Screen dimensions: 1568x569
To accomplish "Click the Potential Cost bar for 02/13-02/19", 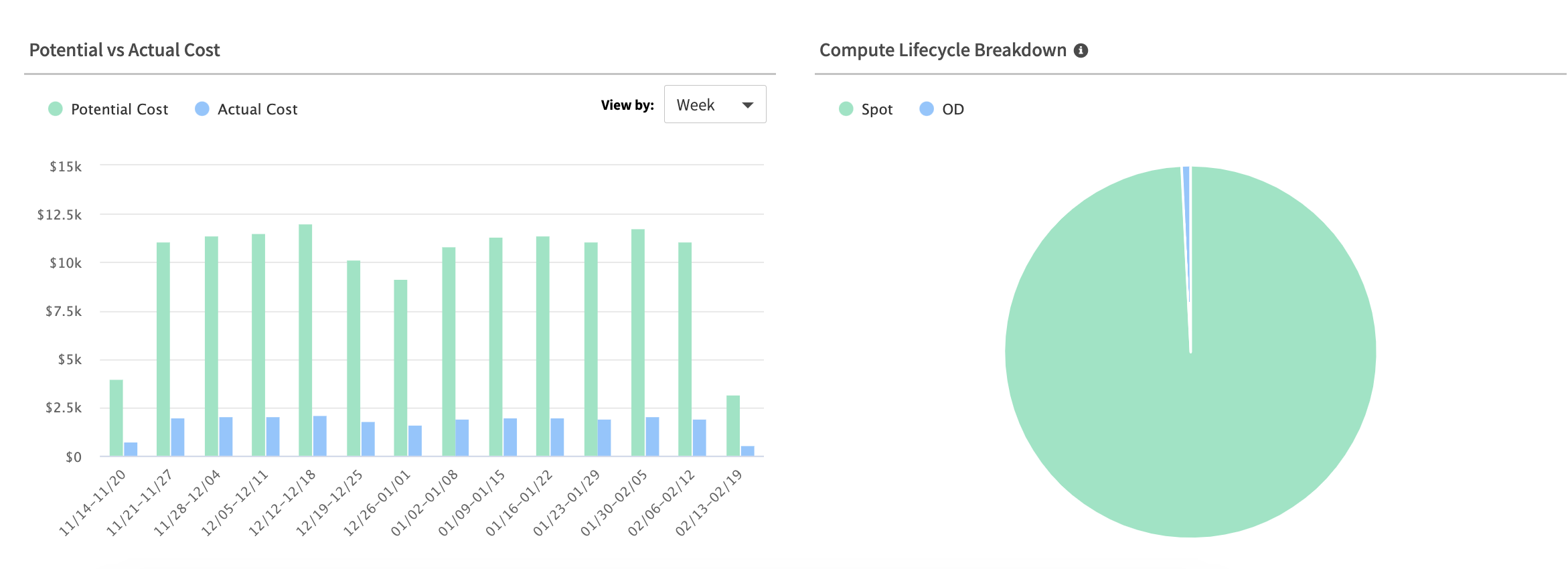I will (733, 426).
